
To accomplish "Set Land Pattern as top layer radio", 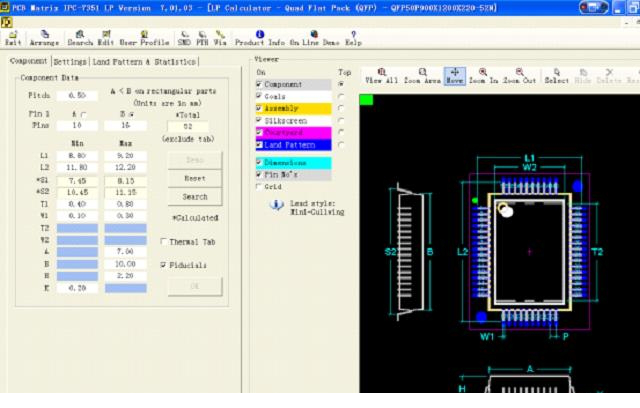I will pos(341,144).
